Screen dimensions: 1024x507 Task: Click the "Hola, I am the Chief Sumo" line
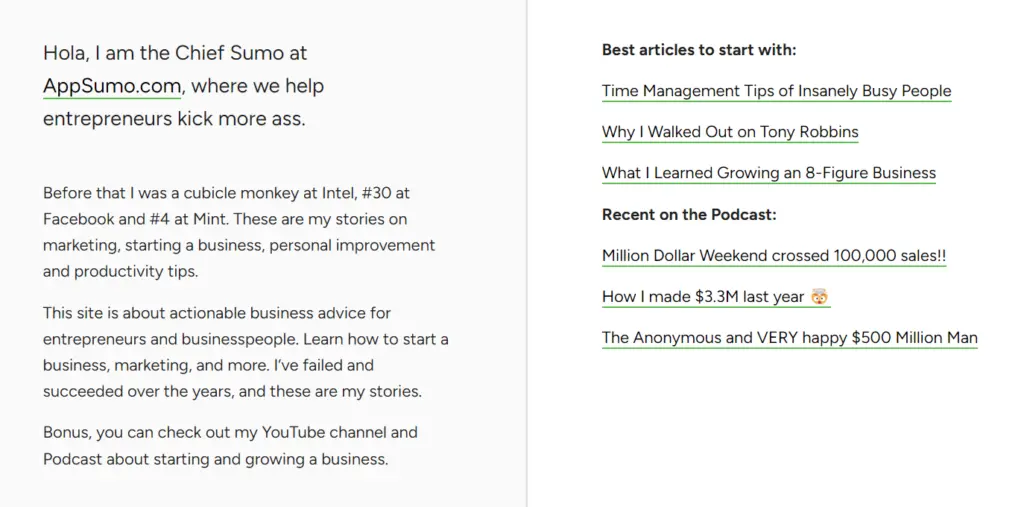175,53
